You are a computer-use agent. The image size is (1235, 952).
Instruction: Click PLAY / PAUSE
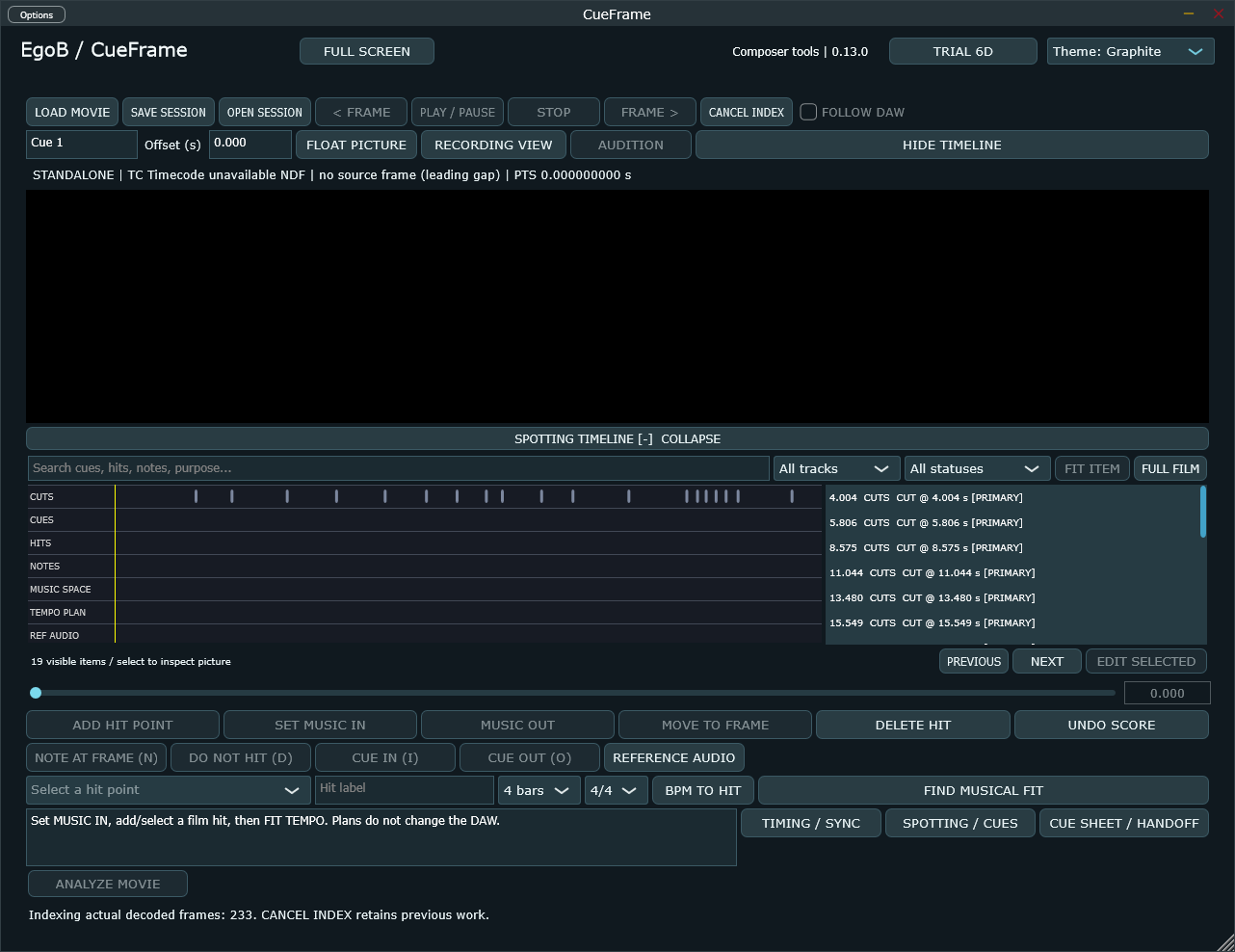(x=458, y=112)
